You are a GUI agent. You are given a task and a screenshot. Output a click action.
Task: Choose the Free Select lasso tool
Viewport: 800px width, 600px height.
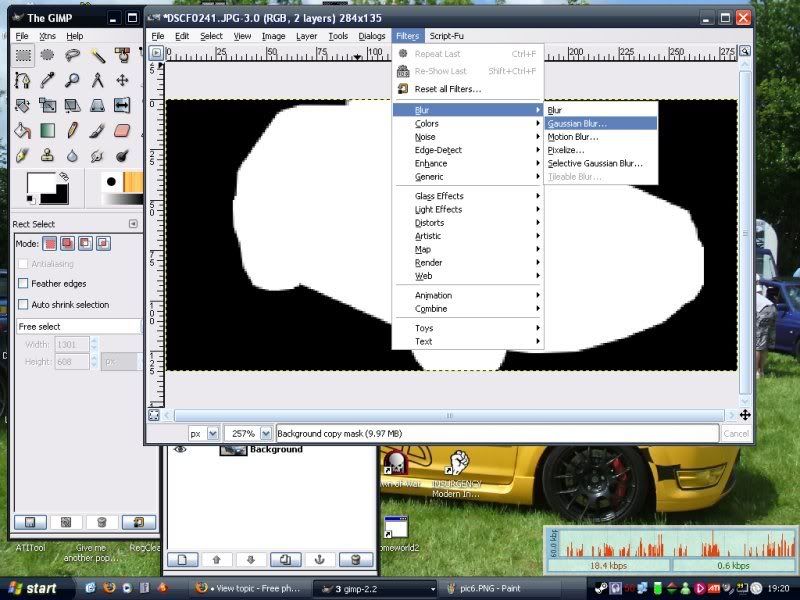72,55
